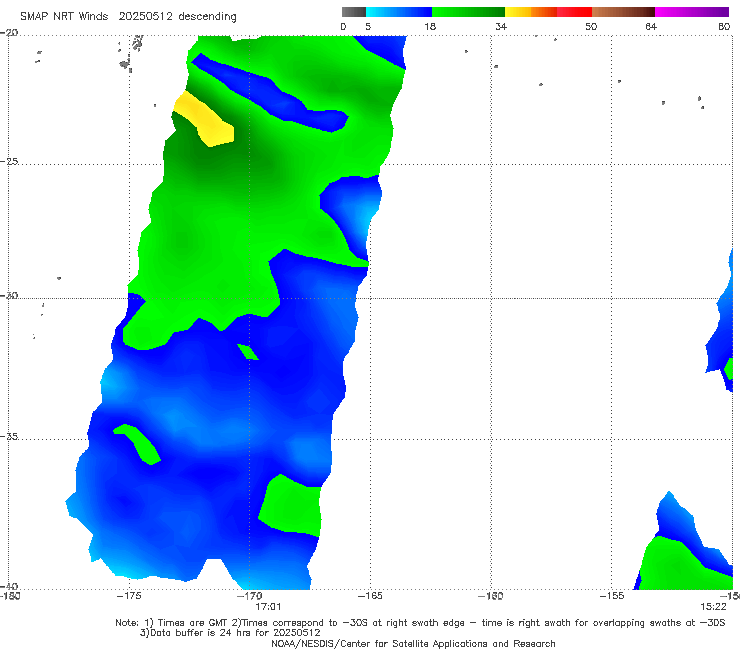
Task: Click the '3)Data buffer is 24 hrs' note line
Action: [230, 633]
